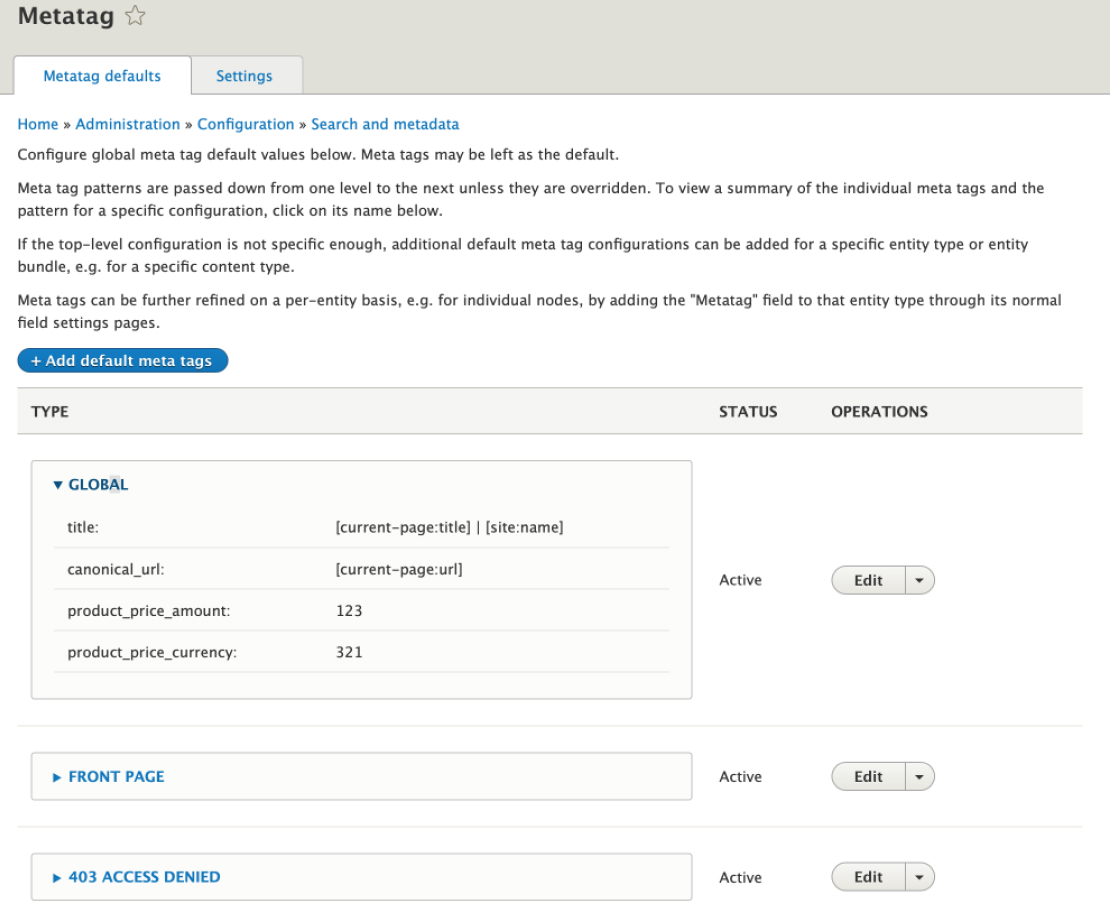This screenshot has height=918, width=1110.
Task: Open the Configuration breadcrumb link
Action: (246, 123)
